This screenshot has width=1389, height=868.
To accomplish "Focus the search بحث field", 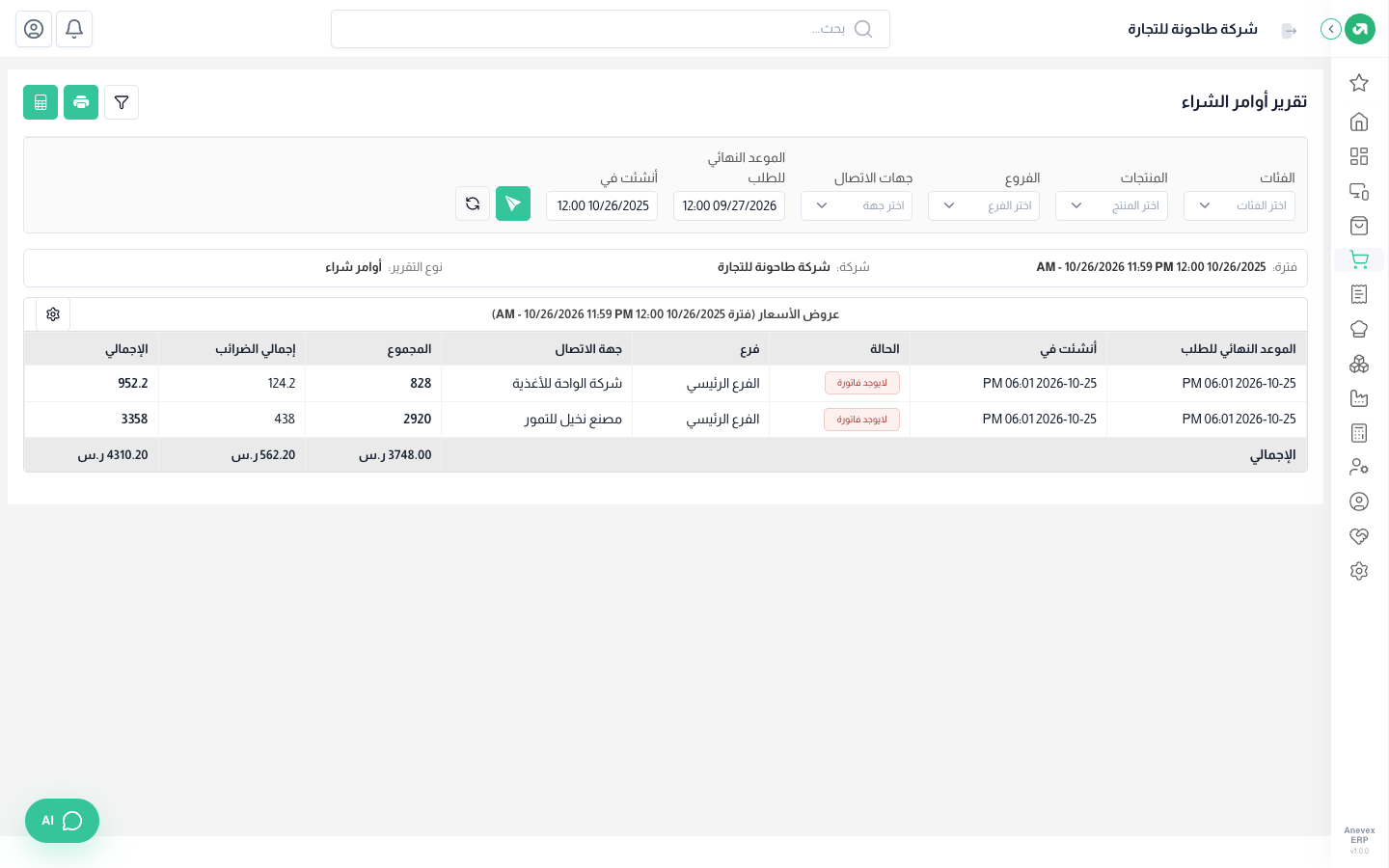I will (x=611, y=29).
